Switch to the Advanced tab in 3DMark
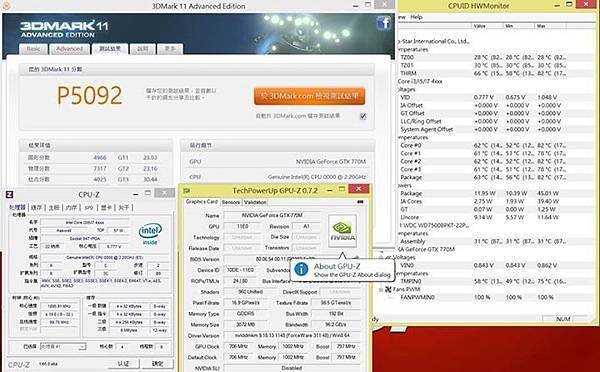Screen dimensions: 600x372 [x=69, y=49]
